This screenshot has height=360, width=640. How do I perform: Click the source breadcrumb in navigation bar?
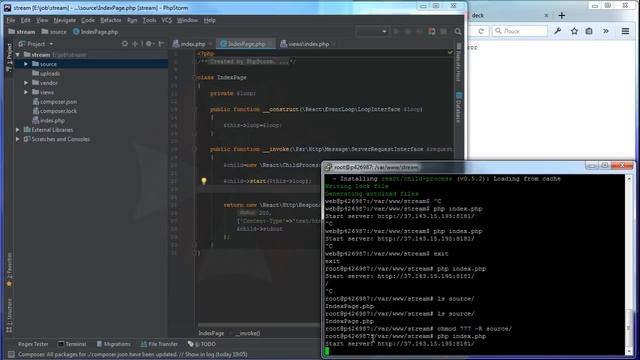coord(54,32)
